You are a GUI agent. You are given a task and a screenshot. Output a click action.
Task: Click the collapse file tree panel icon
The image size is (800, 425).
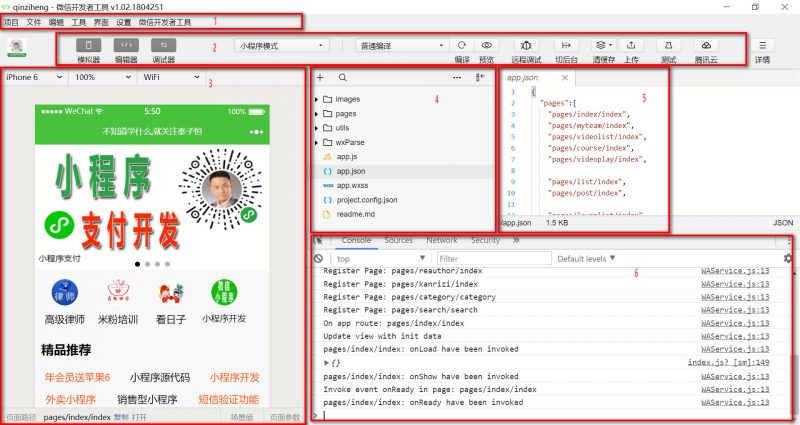pyautogui.click(x=480, y=78)
